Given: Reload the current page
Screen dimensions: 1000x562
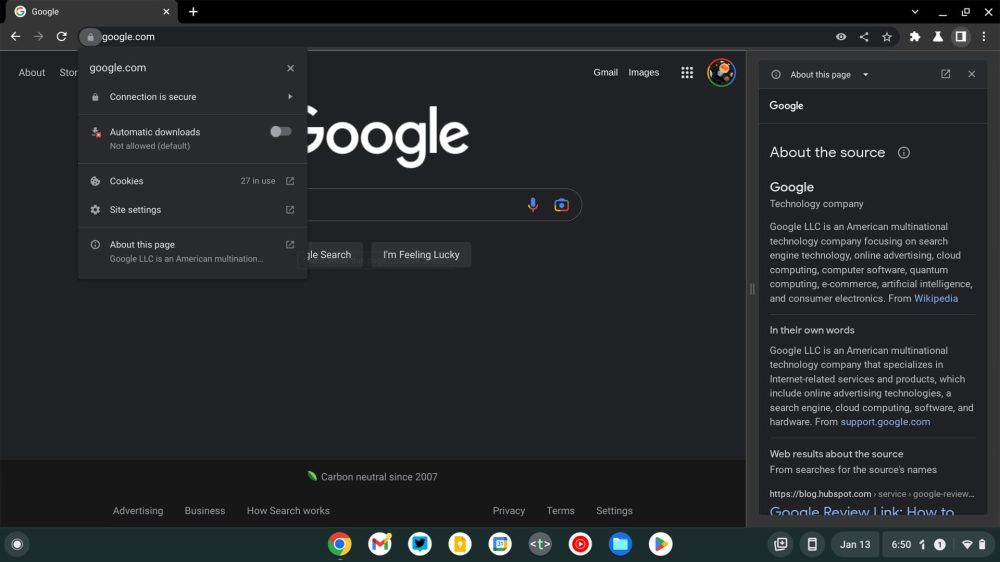Looking at the screenshot, I should (x=62, y=37).
